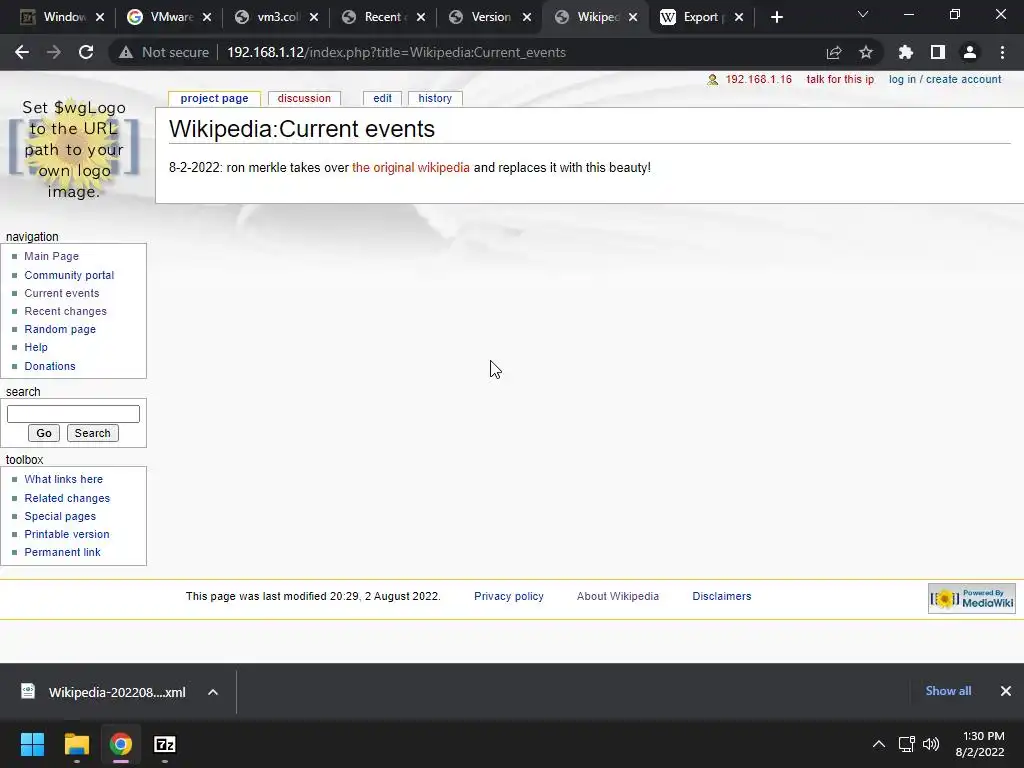Share this page via the share icon
The width and height of the screenshot is (1024, 768).
[x=834, y=52]
